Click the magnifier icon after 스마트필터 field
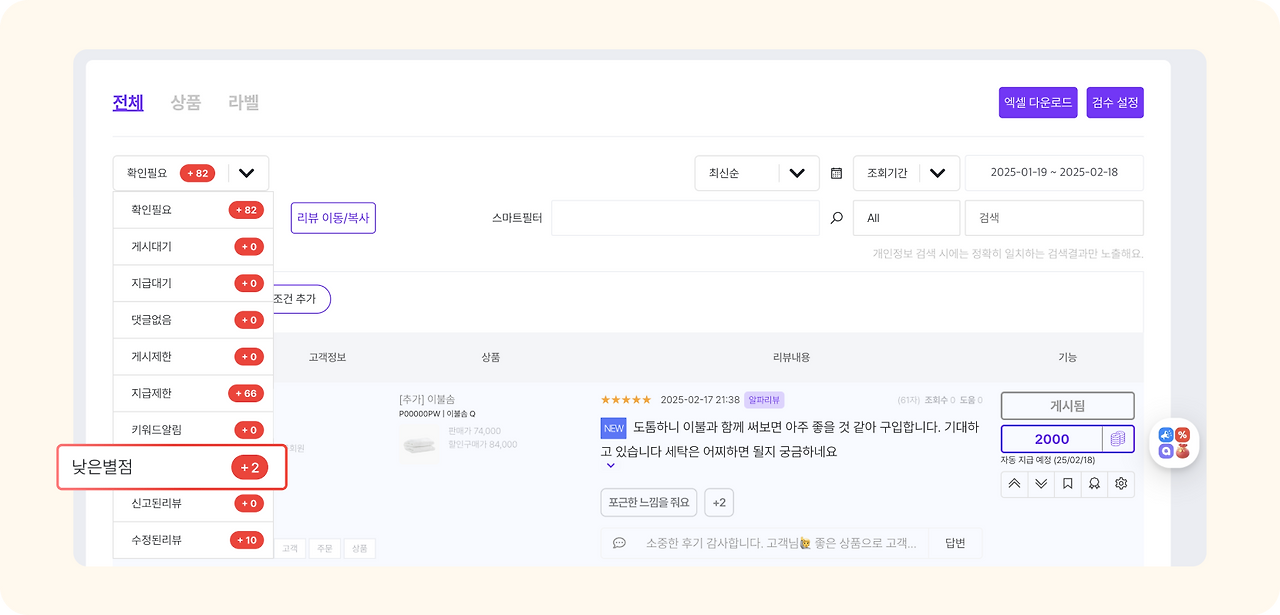 click(x=837, y=217)
